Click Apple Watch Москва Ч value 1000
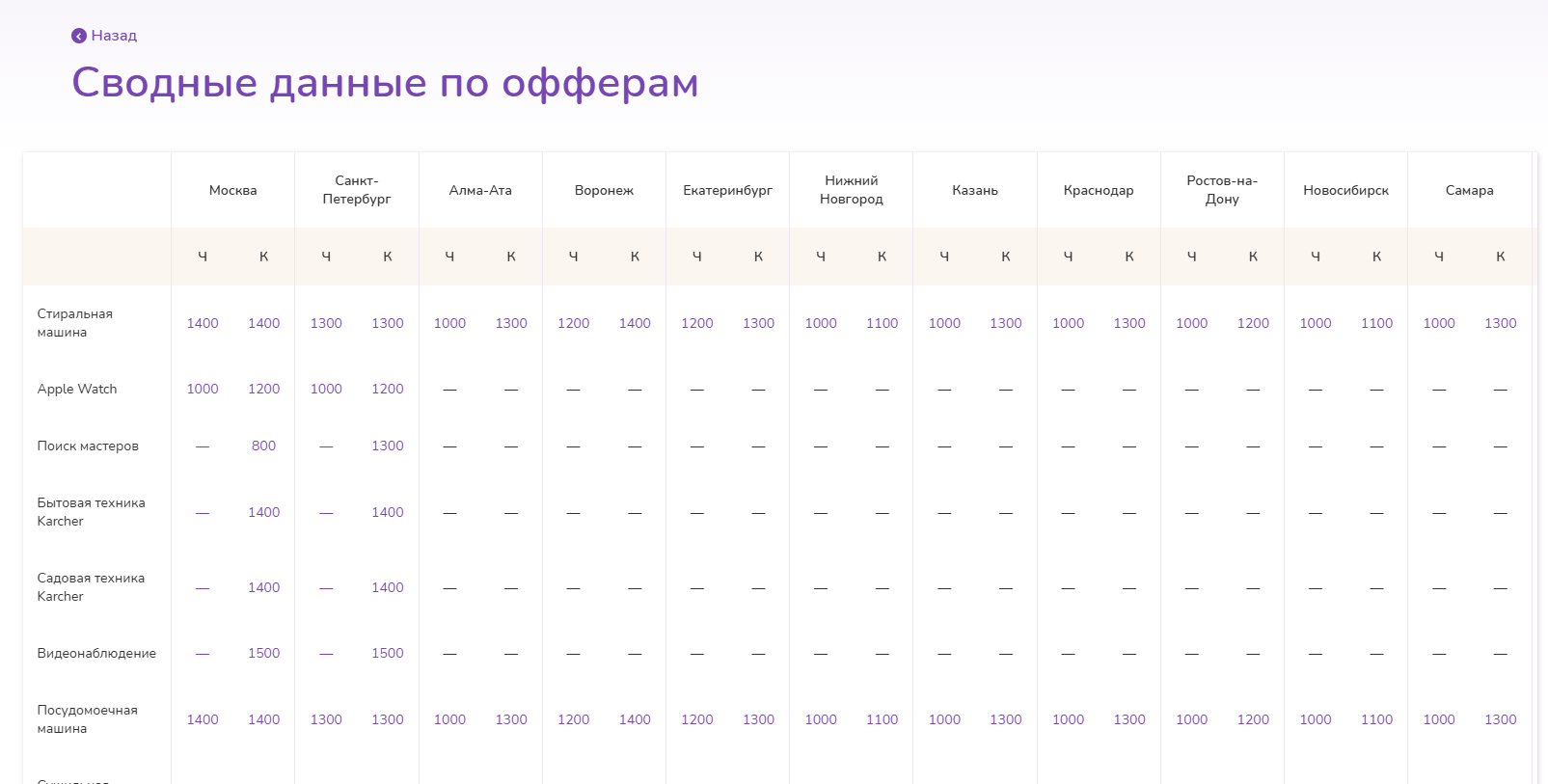The height and width of the screenshot is (784, 1548). click(x=203, y=389)
